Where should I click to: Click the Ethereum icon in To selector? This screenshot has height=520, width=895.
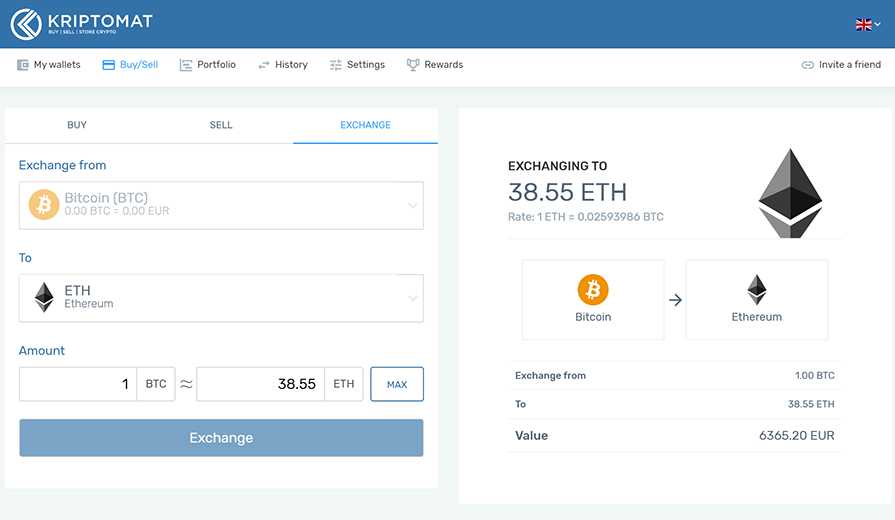pyautogui.click(x=44, y=297)
